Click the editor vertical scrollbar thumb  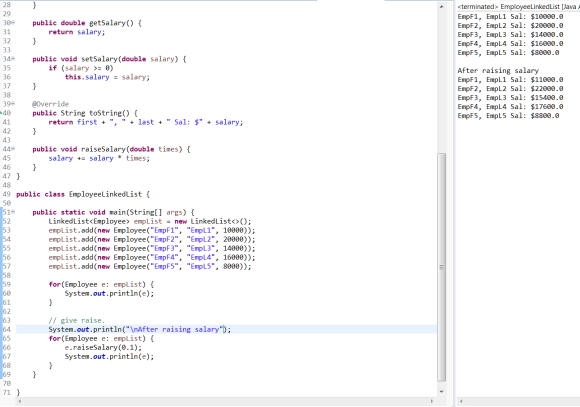pyautogui.click(x=441, y=267)
